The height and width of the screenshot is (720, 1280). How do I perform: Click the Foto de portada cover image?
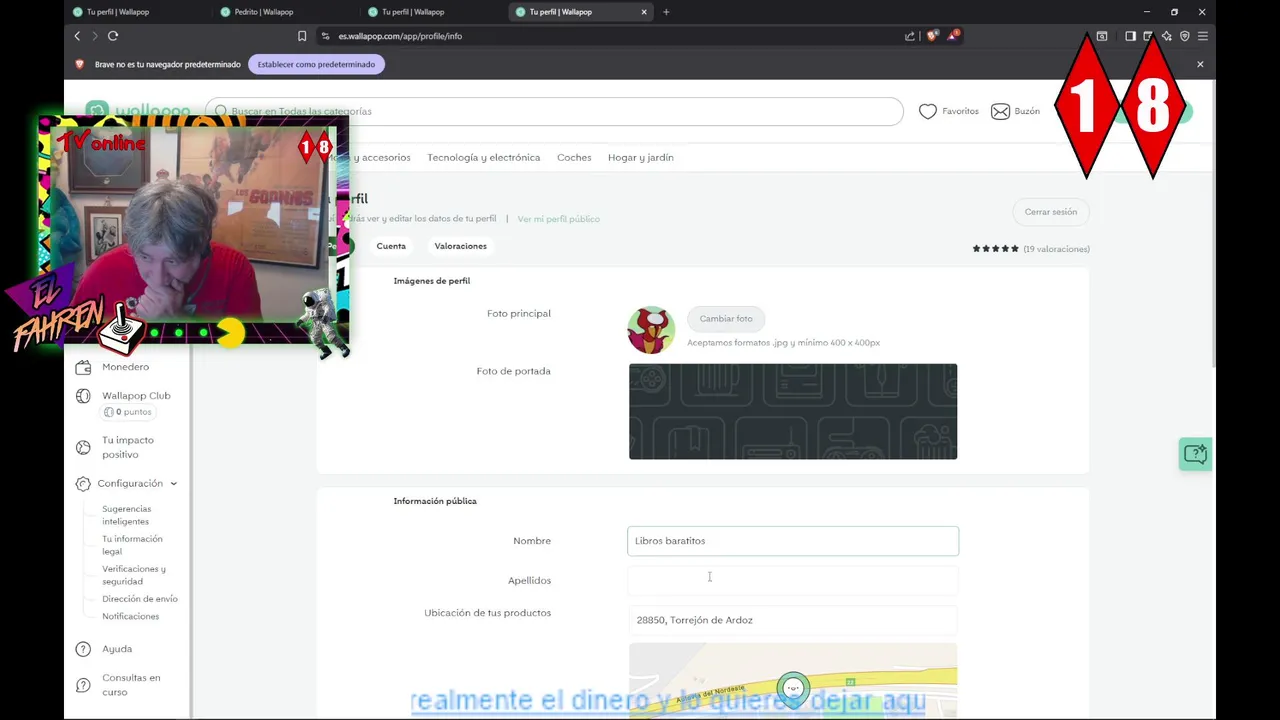click(x=793, y=412)
